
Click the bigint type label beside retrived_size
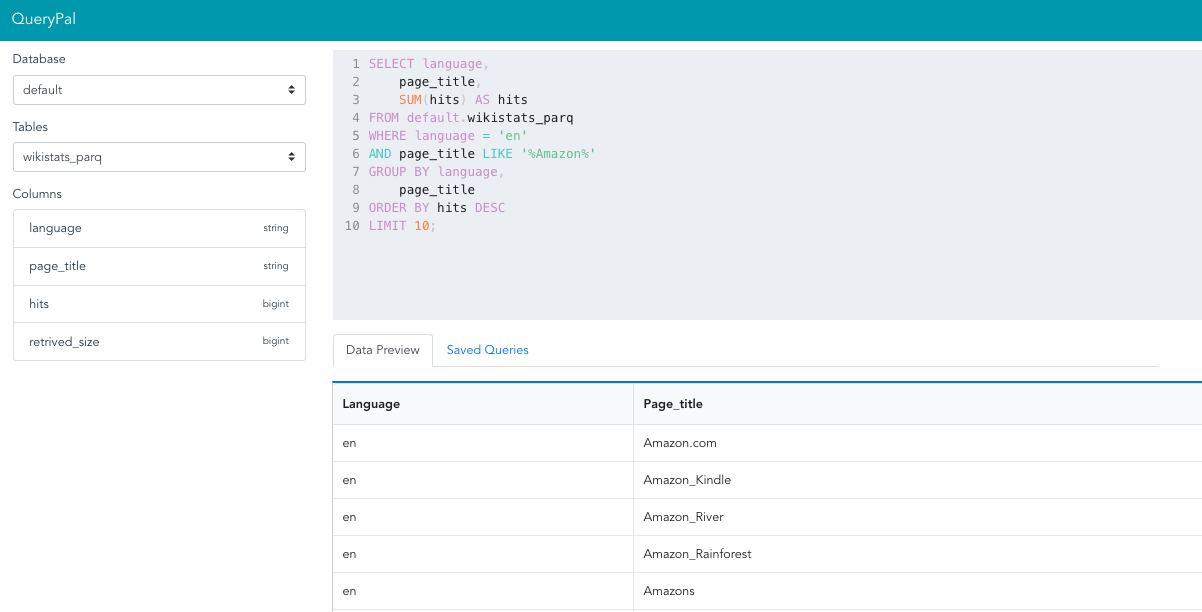[x=276, y=342]
